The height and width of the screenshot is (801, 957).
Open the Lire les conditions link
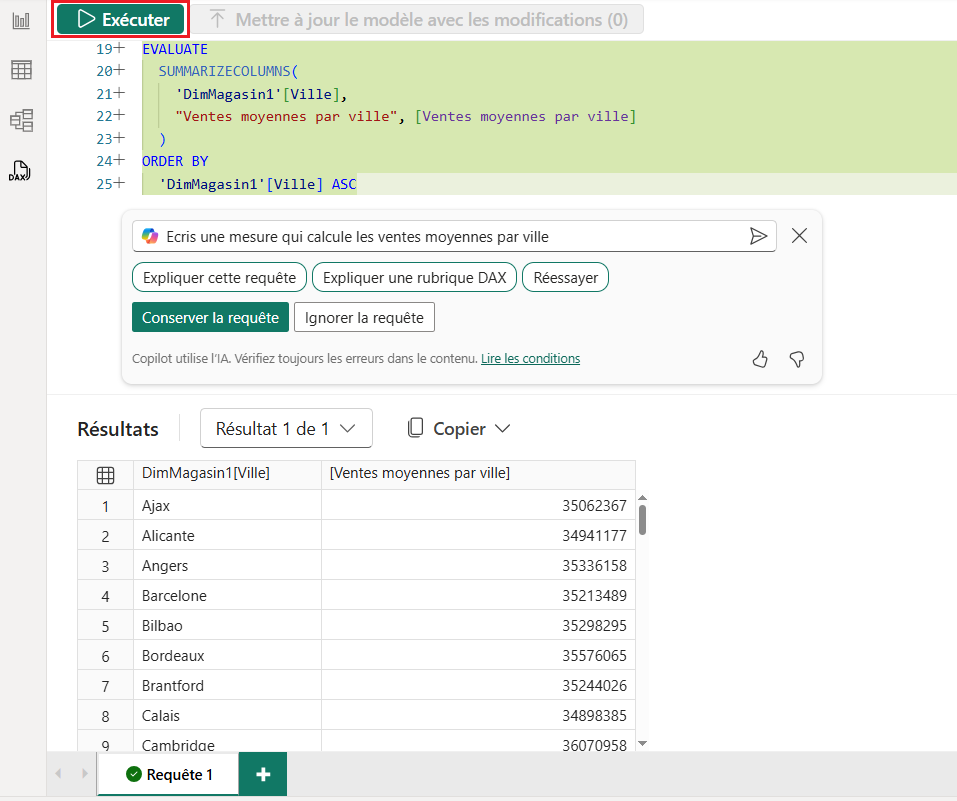530,359
